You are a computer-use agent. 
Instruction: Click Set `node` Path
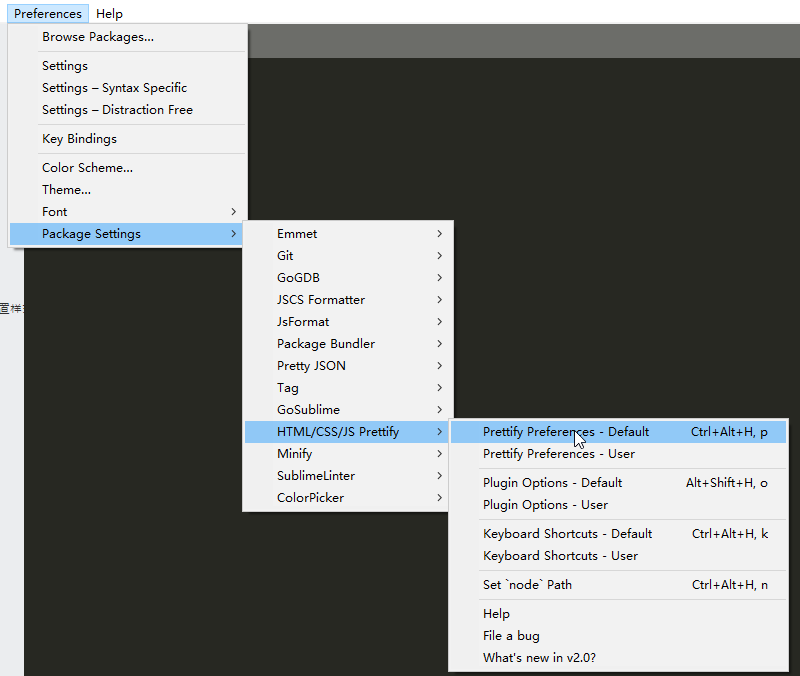527,585
